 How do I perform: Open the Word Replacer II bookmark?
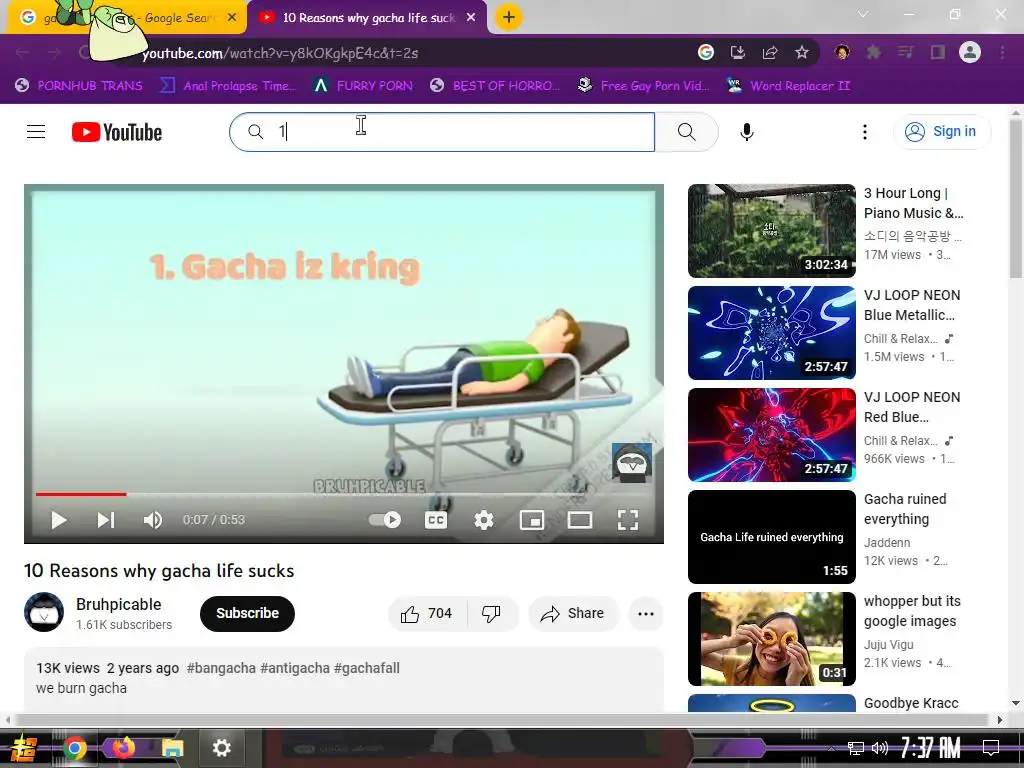(788, 86)
